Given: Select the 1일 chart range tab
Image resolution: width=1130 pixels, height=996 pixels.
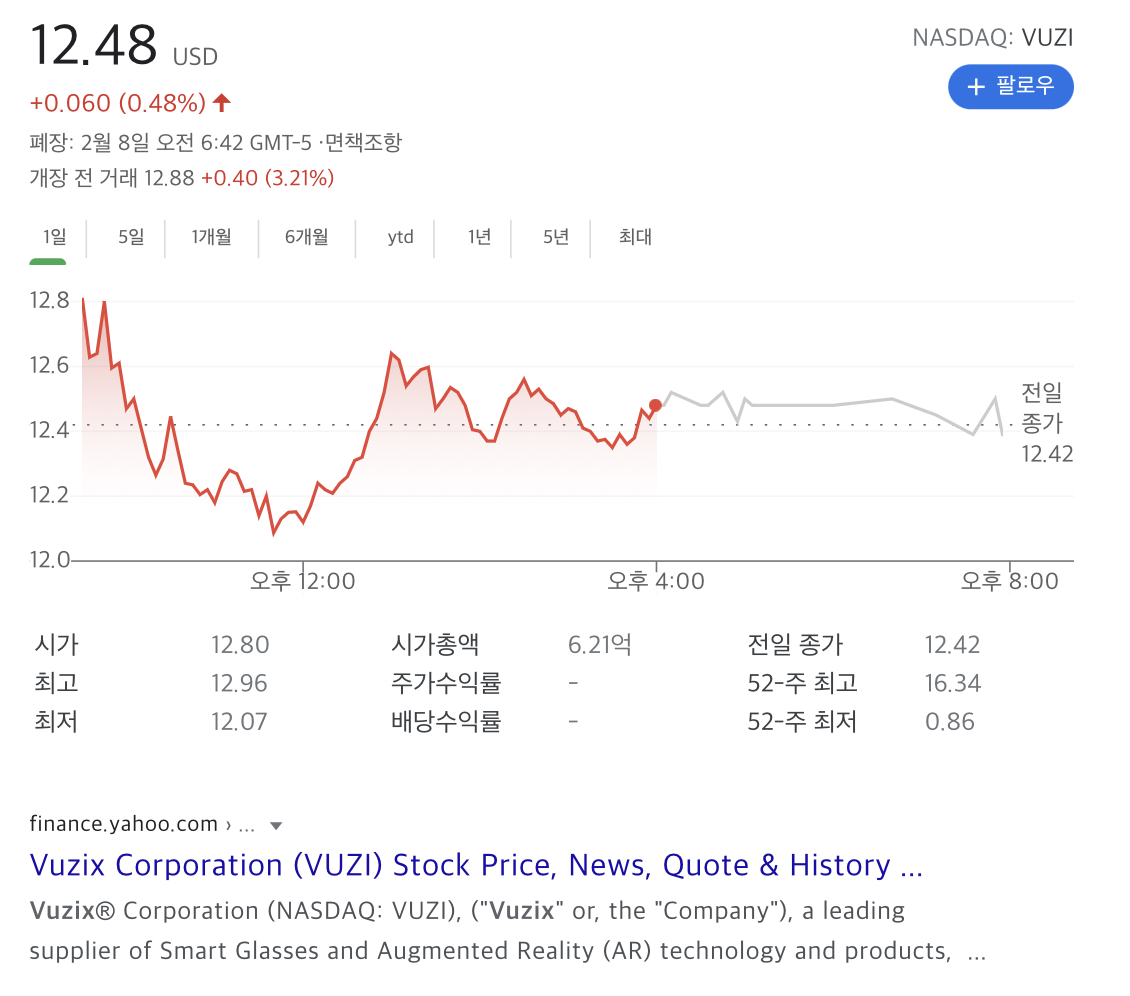Looking at the screenshot, I should tap(54, 237).
